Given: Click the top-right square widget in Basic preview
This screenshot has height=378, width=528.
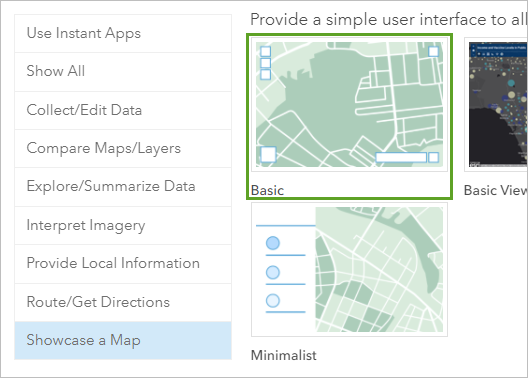Looking at the screenshot, I should click(x=433, y=51).
